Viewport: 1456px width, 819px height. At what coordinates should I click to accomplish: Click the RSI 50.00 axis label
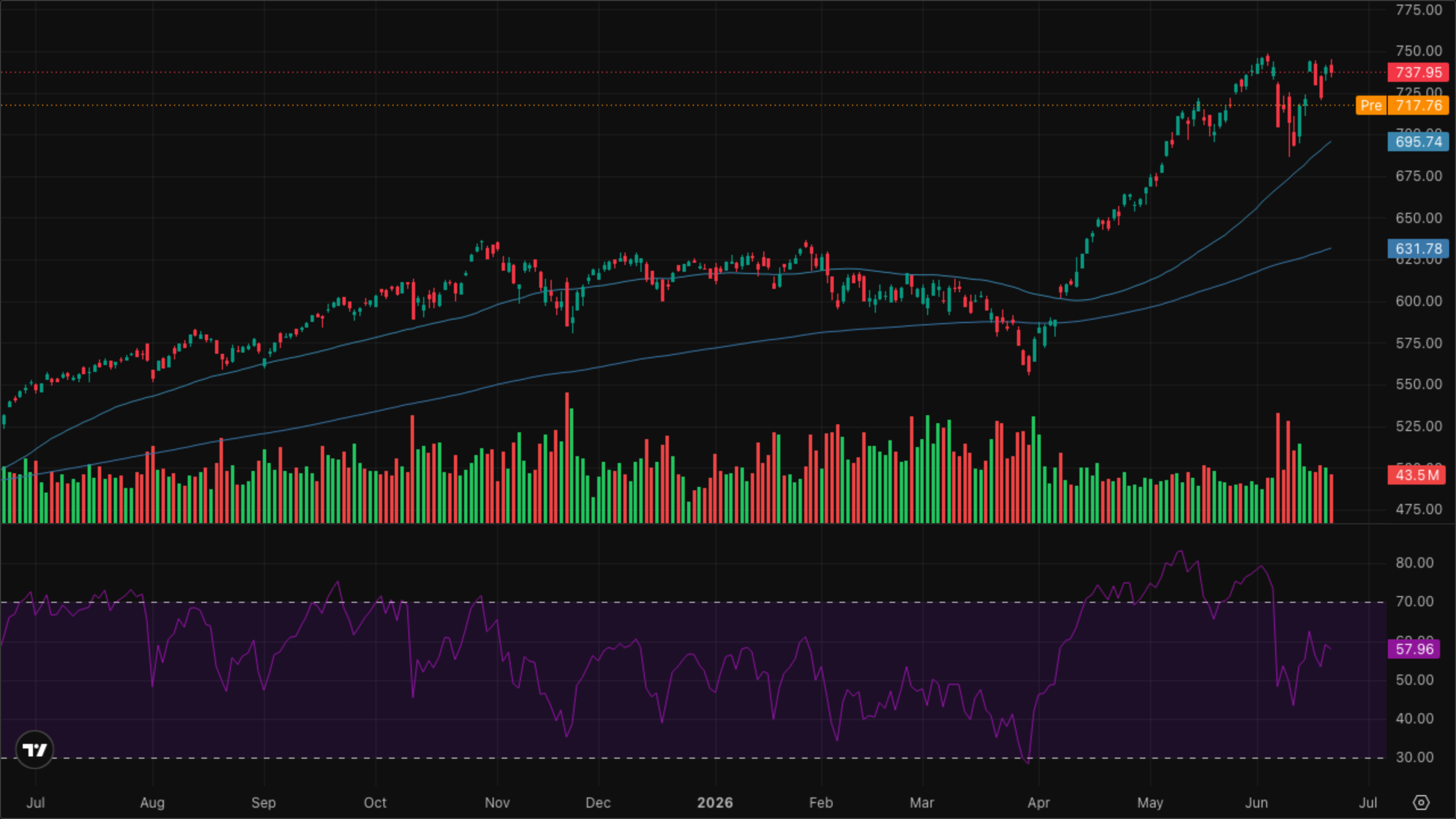point(1414,680)
